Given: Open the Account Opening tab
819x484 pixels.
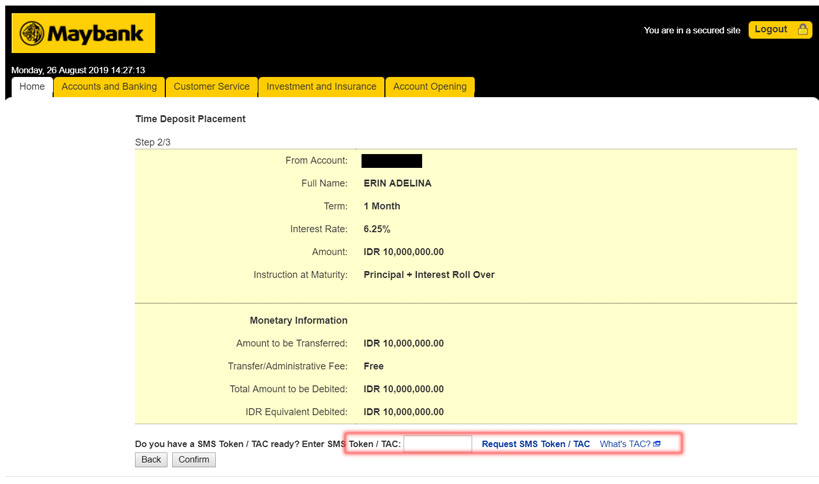Looking at the screenshot, I should click(430, 87).
